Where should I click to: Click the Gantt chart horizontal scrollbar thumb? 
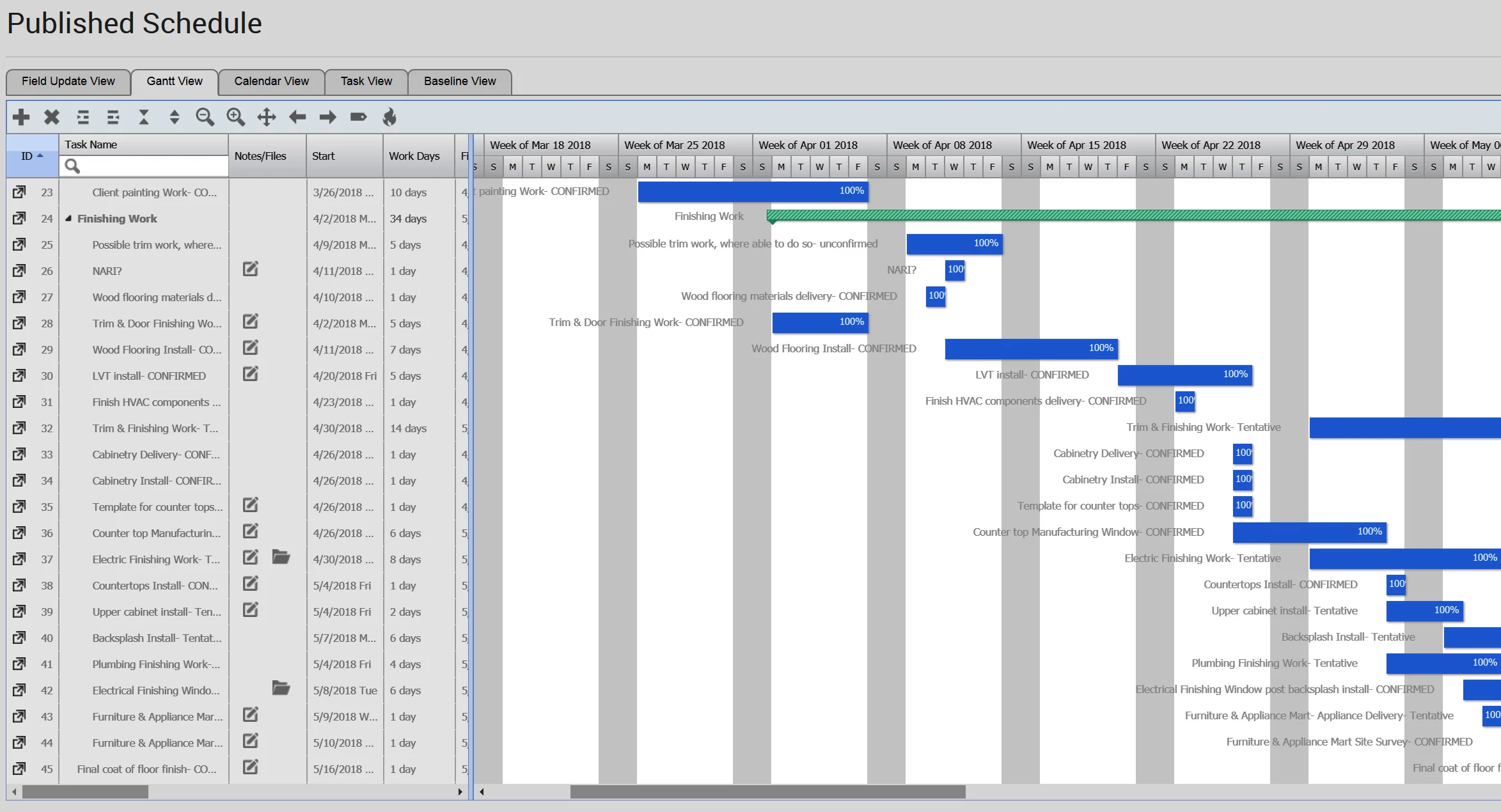(767, 792)
